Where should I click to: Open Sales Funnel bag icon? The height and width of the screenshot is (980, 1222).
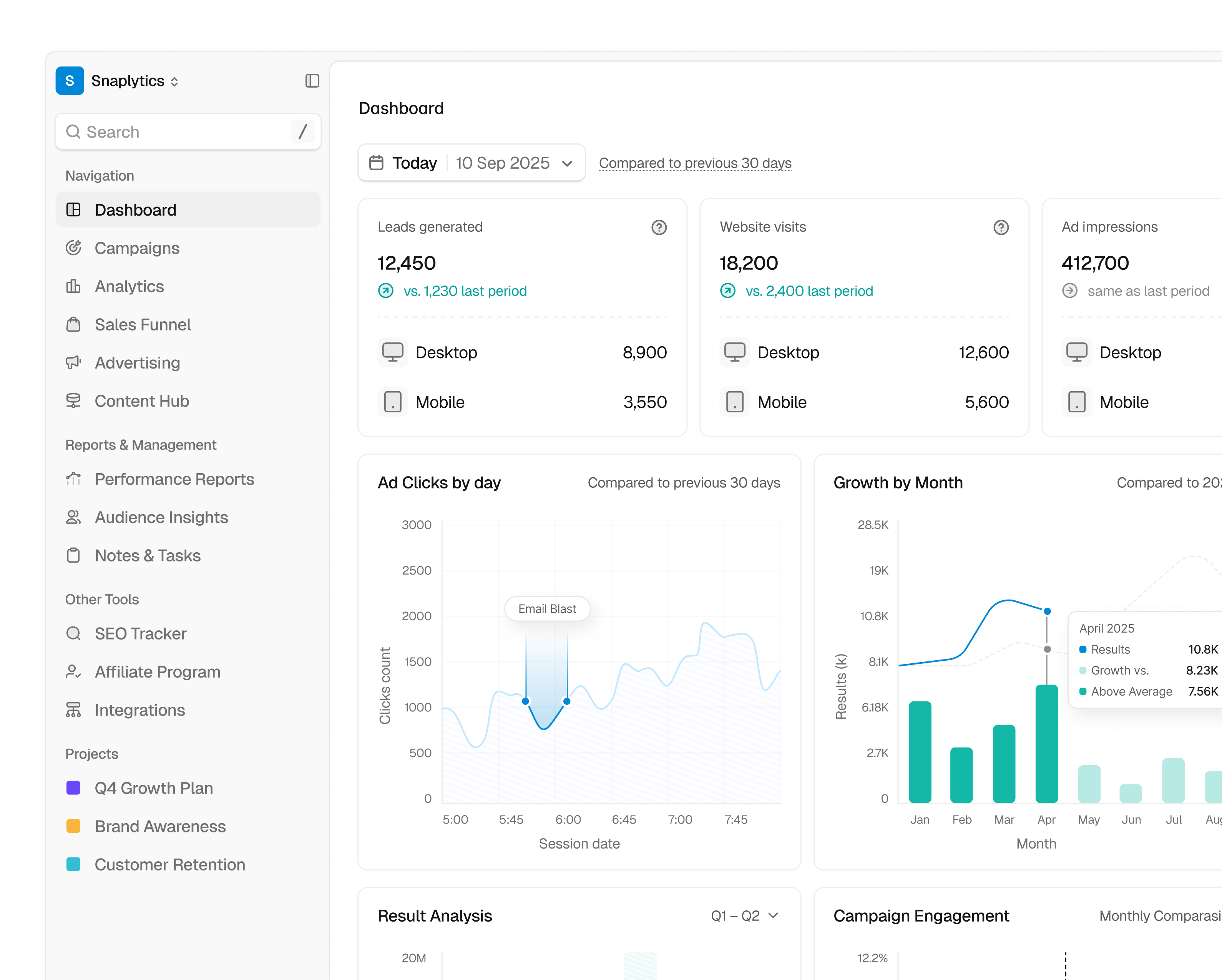click(74, 325)
